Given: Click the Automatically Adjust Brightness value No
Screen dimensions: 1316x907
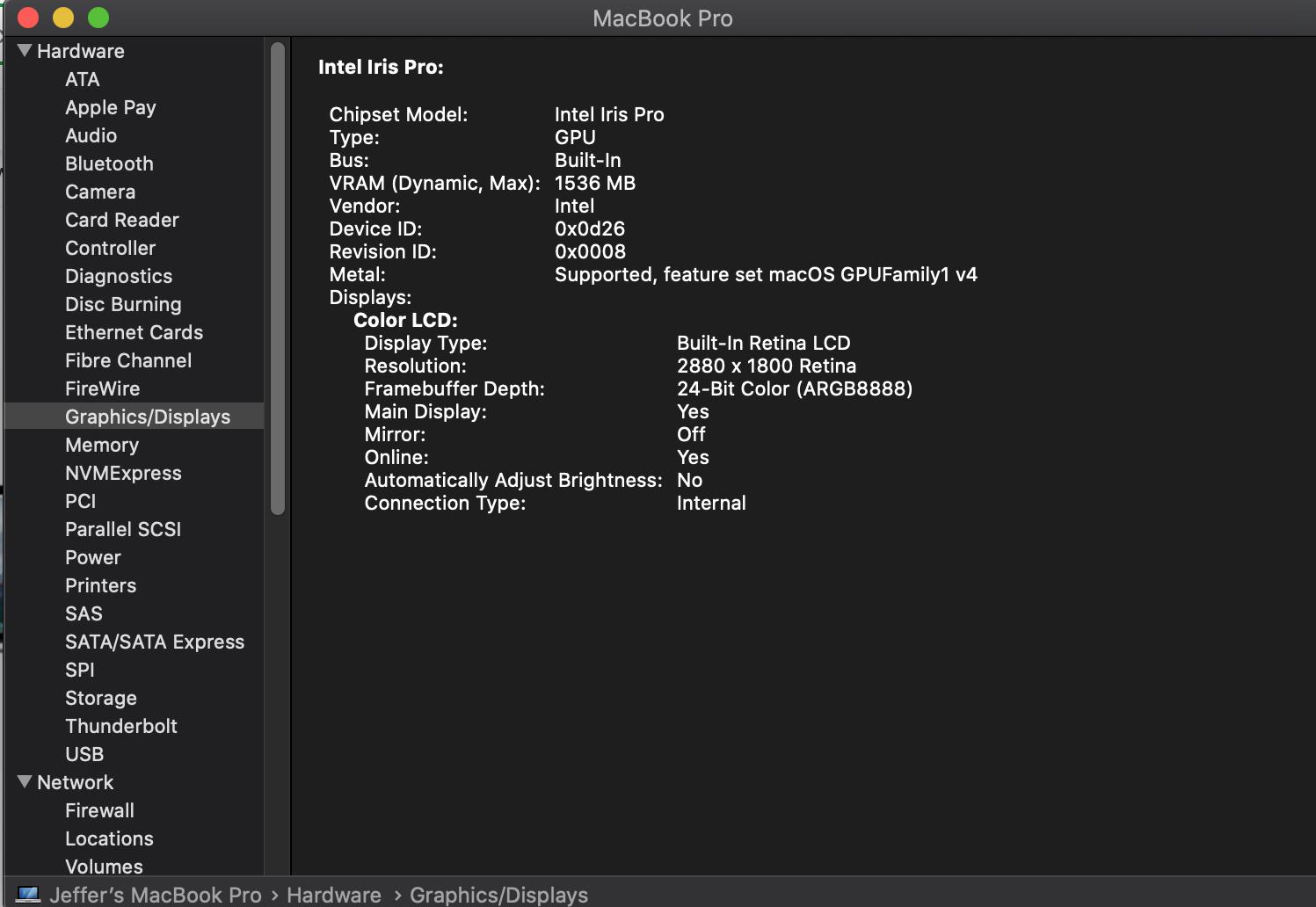Looking at the screenshot, I should [689, 480].
